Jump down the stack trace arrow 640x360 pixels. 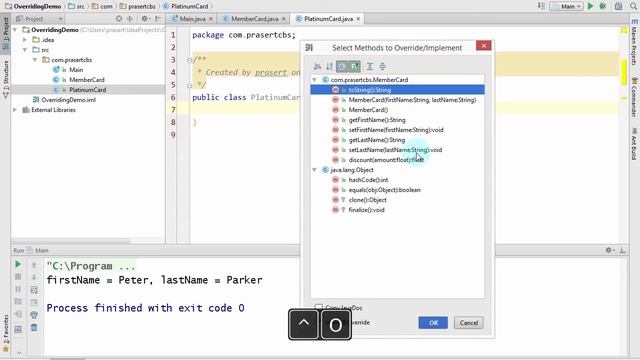point(34,278)
